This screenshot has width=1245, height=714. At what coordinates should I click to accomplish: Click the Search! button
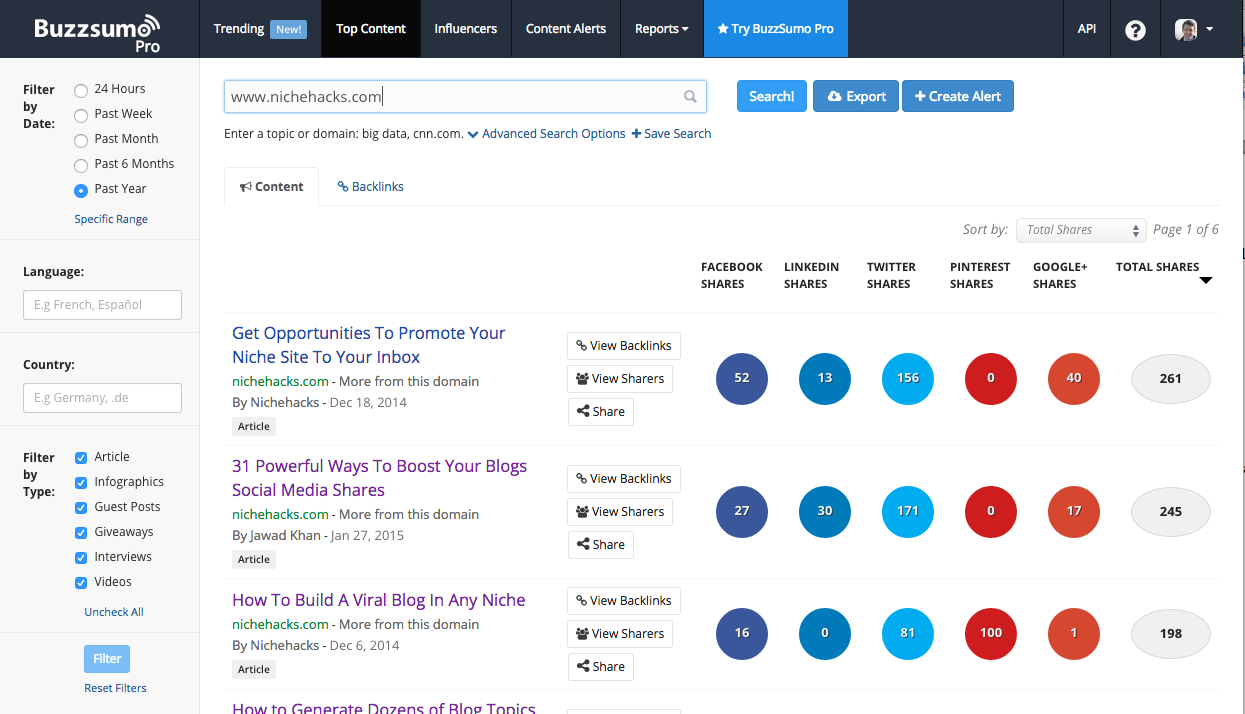tap(772, 96)
